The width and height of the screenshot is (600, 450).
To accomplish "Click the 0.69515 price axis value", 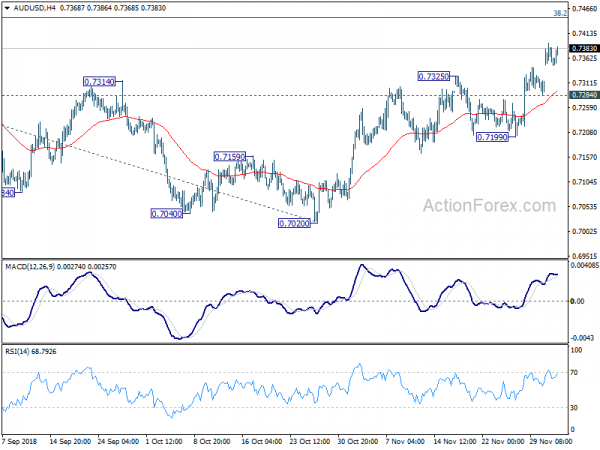I will (584, 256).
